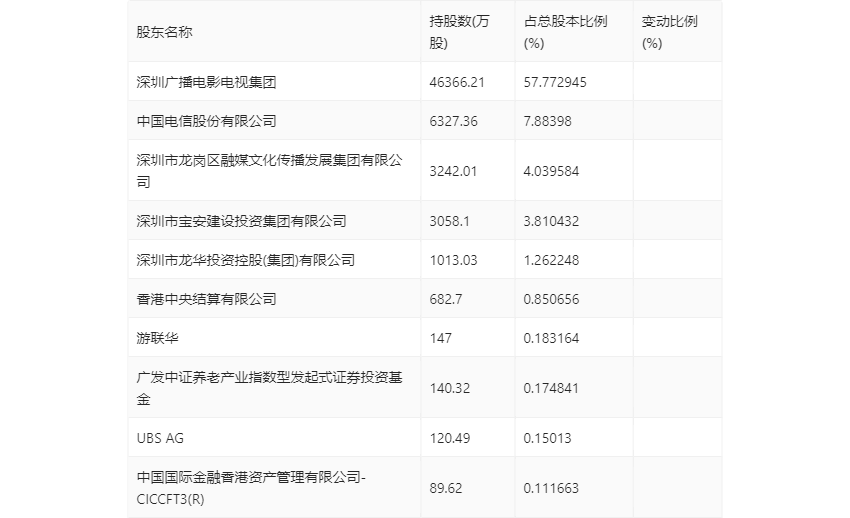850x518 pixels.
Task: Click the 变动比例(%) column header
Action: click(x=669, y=32)
